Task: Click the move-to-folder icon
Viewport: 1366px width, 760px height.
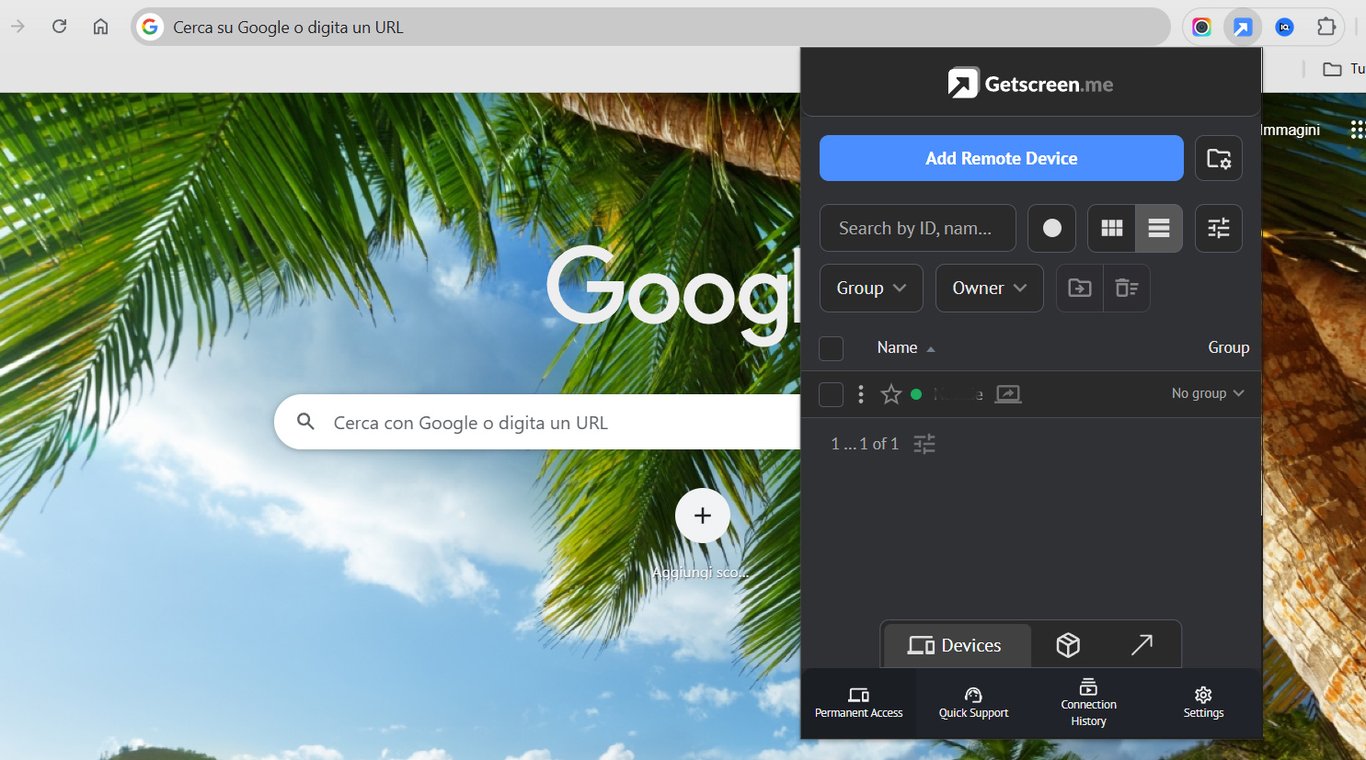Action: pos(1079,288)
